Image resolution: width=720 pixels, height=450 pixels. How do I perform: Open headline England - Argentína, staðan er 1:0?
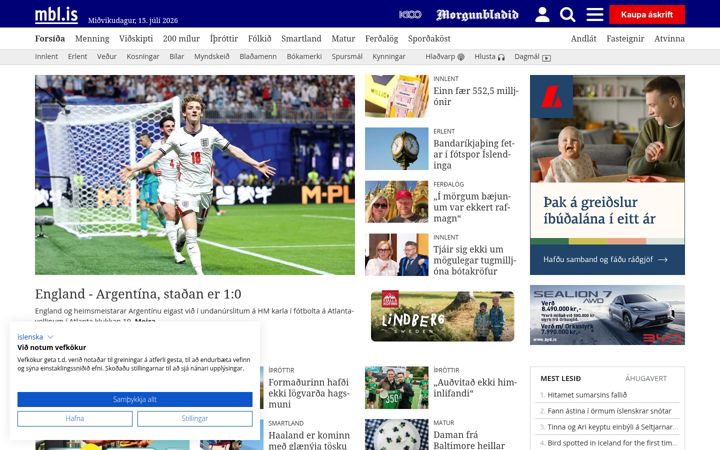point(138,294)
